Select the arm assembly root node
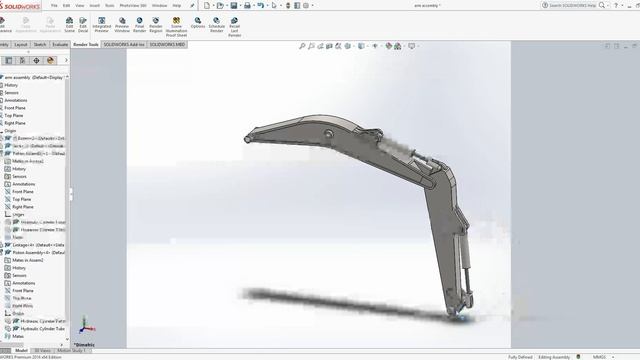The width and height of the screenshot is (640, 360). tap(33, 77)
